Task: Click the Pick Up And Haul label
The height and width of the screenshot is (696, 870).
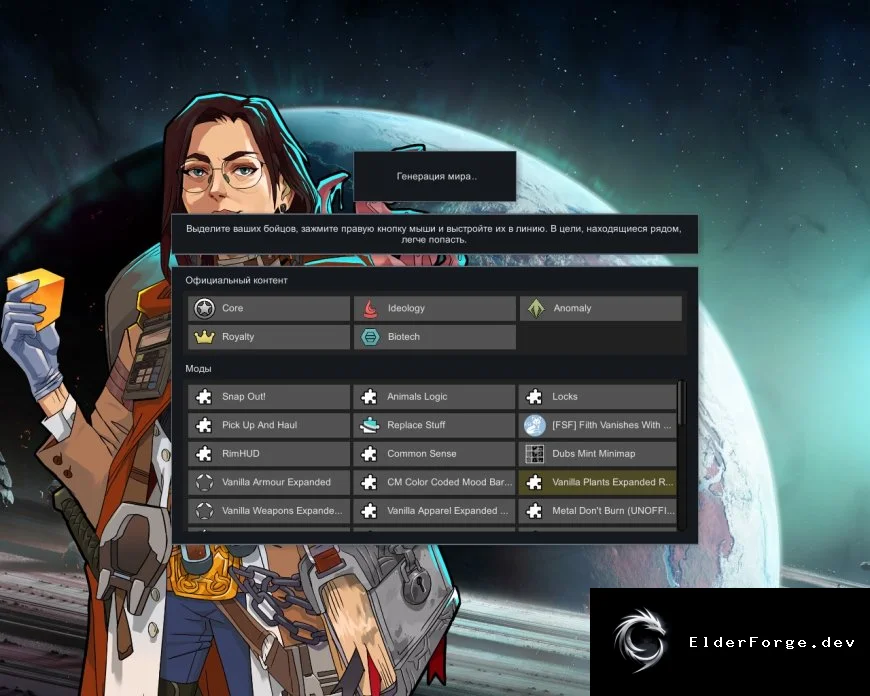Action: click(x=260, y=425)
